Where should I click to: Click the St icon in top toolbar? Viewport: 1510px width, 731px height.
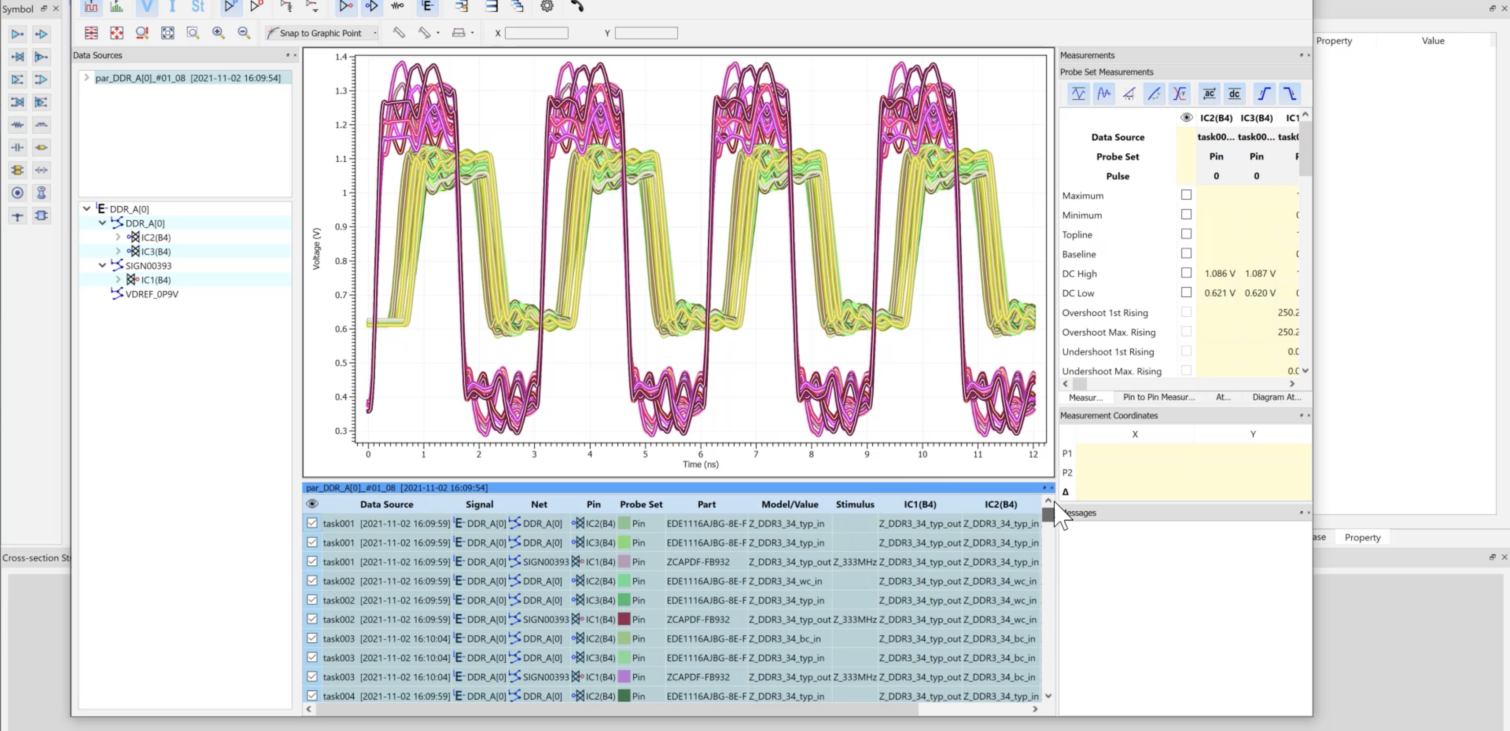[198, 6]
